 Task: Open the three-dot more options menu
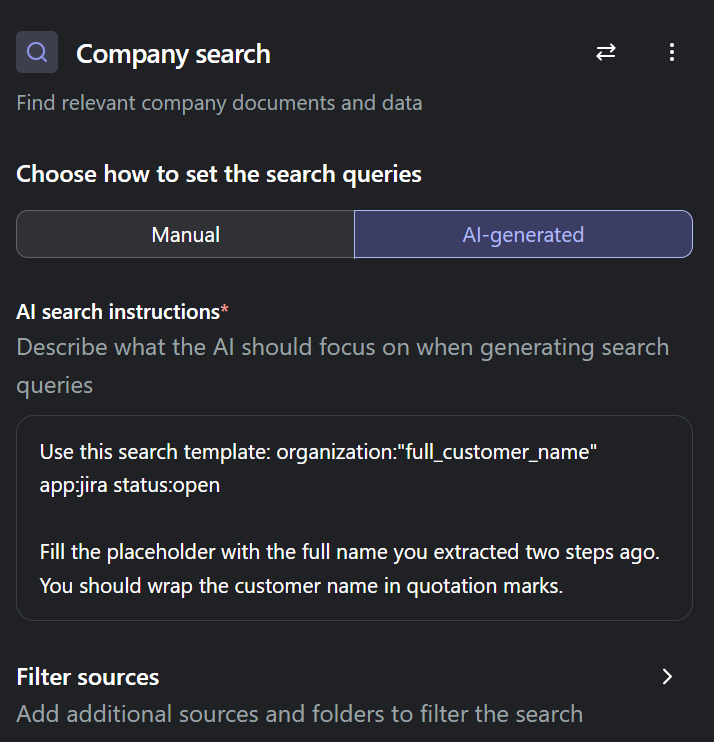(672, 52)
